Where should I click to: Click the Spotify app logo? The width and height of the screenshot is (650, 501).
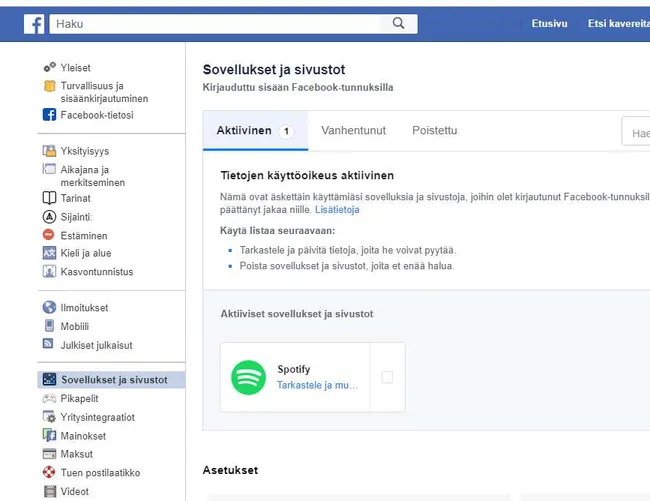click(248, 377)
